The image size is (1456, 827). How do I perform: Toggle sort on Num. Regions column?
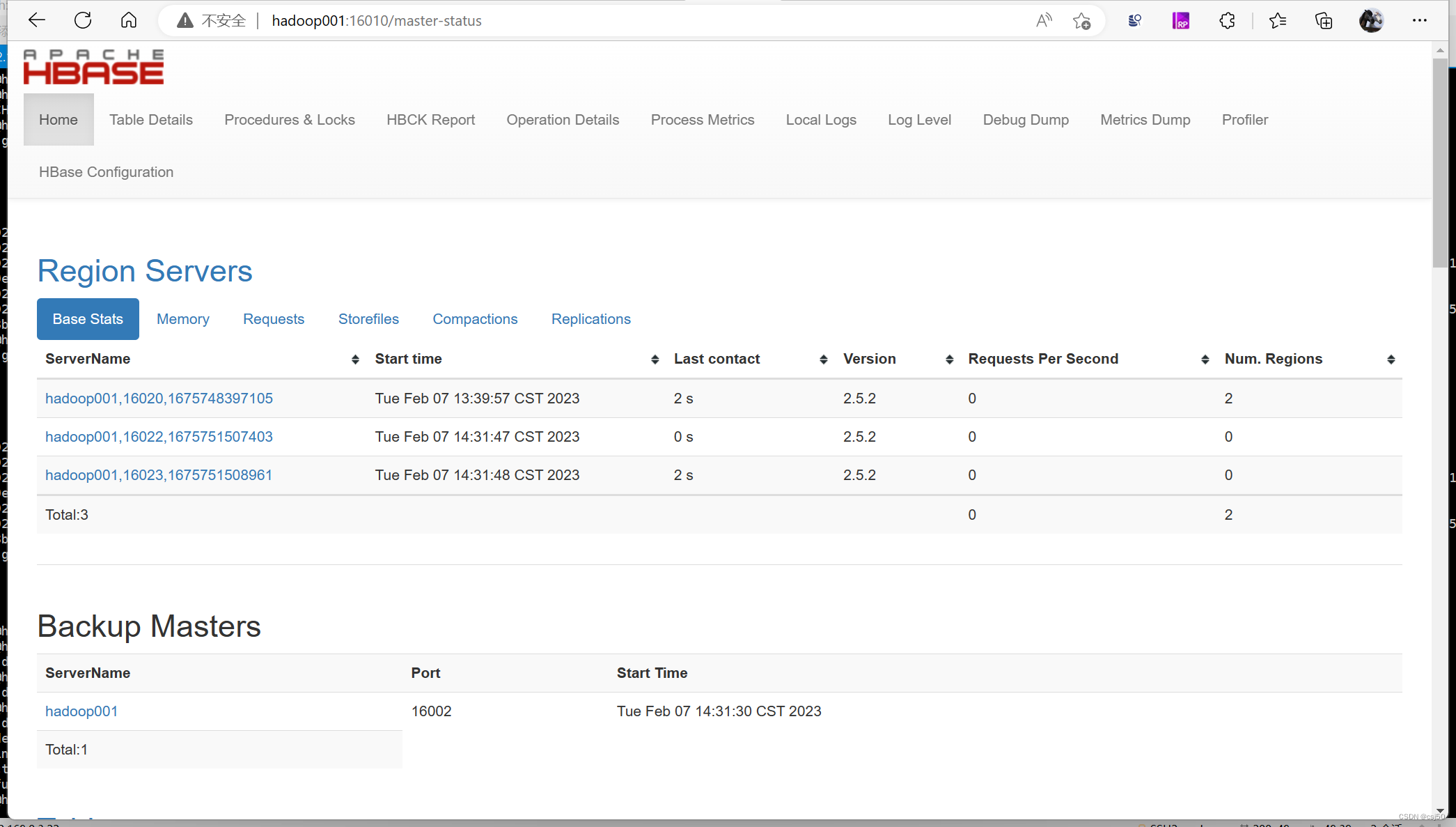click(1391, 360)
